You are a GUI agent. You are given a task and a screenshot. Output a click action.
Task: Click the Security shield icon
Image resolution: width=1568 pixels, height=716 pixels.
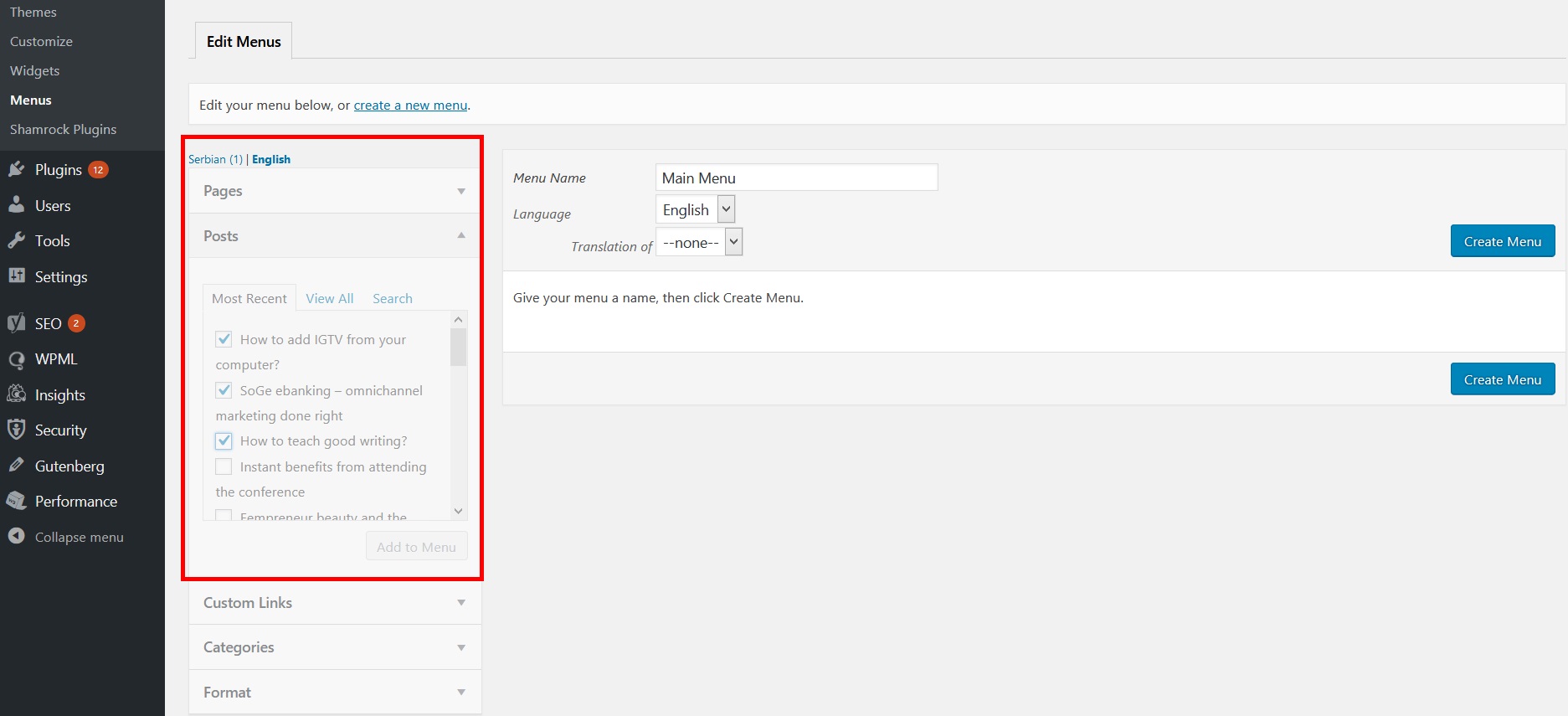coord(16,430)
